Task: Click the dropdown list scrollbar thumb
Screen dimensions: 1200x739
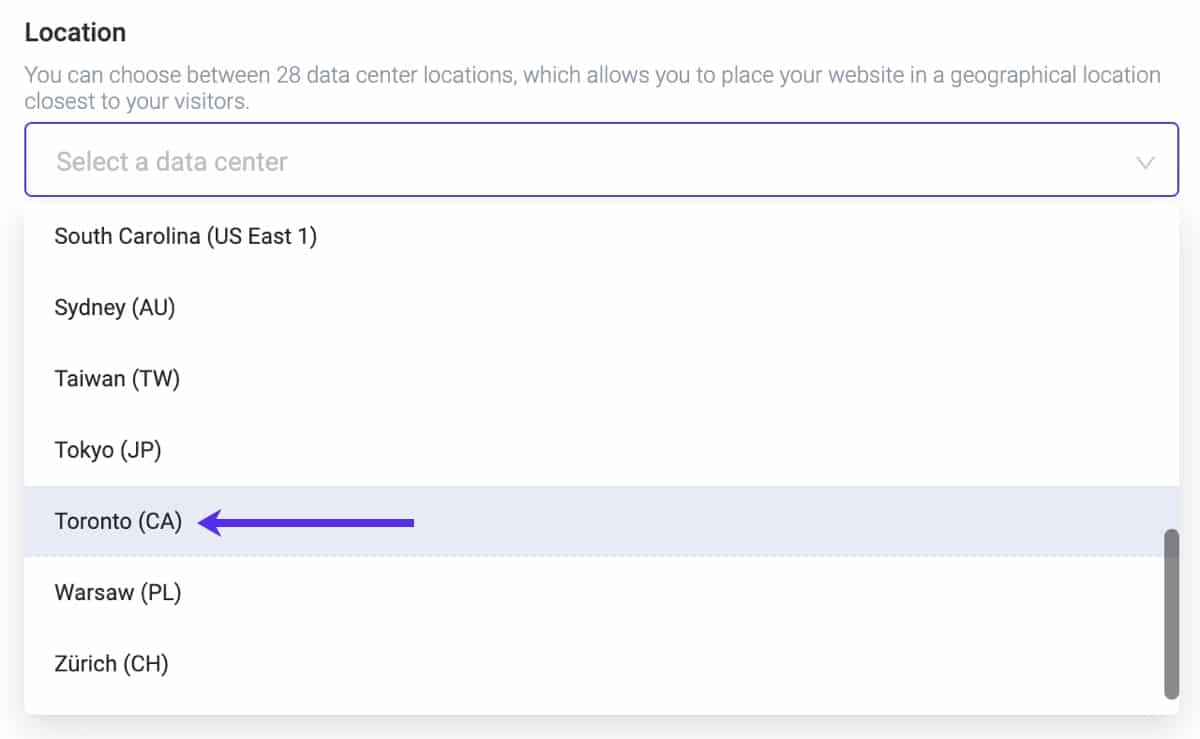Action: 1171,613
